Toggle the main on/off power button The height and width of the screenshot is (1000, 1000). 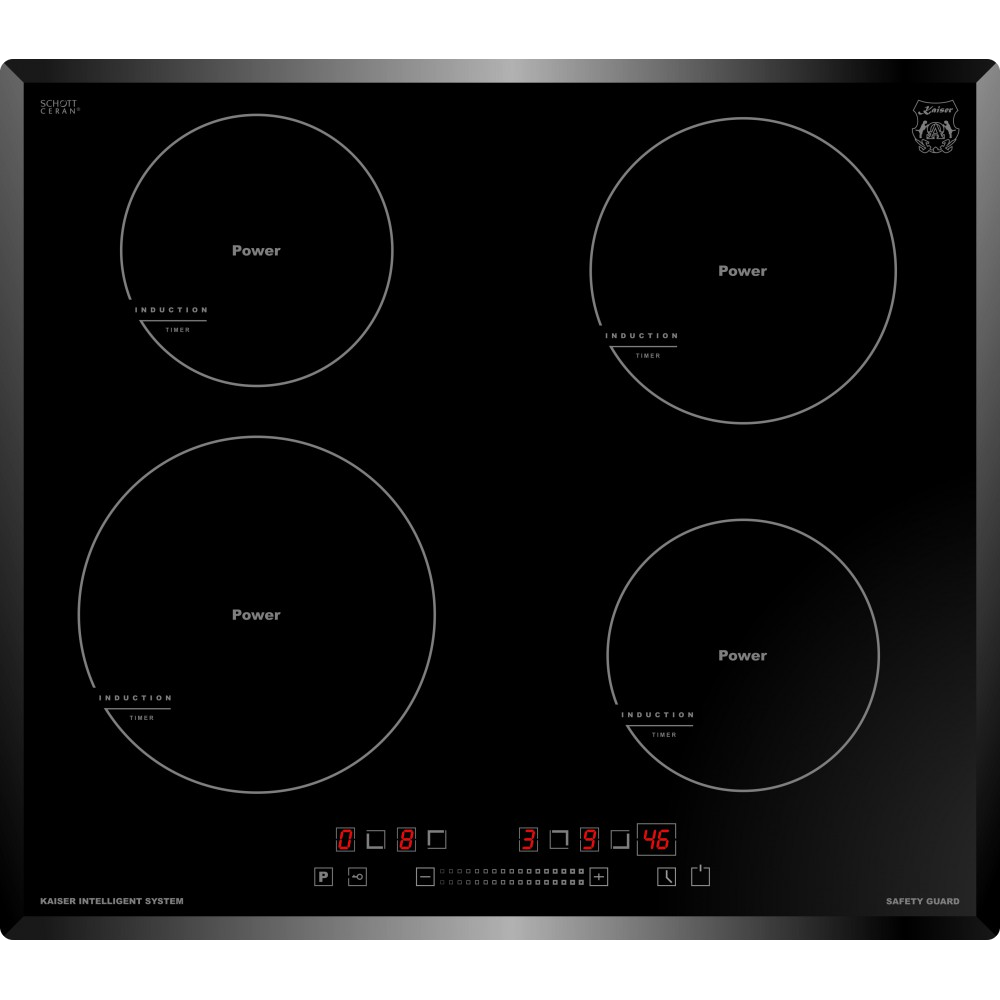tap(700, 876)
